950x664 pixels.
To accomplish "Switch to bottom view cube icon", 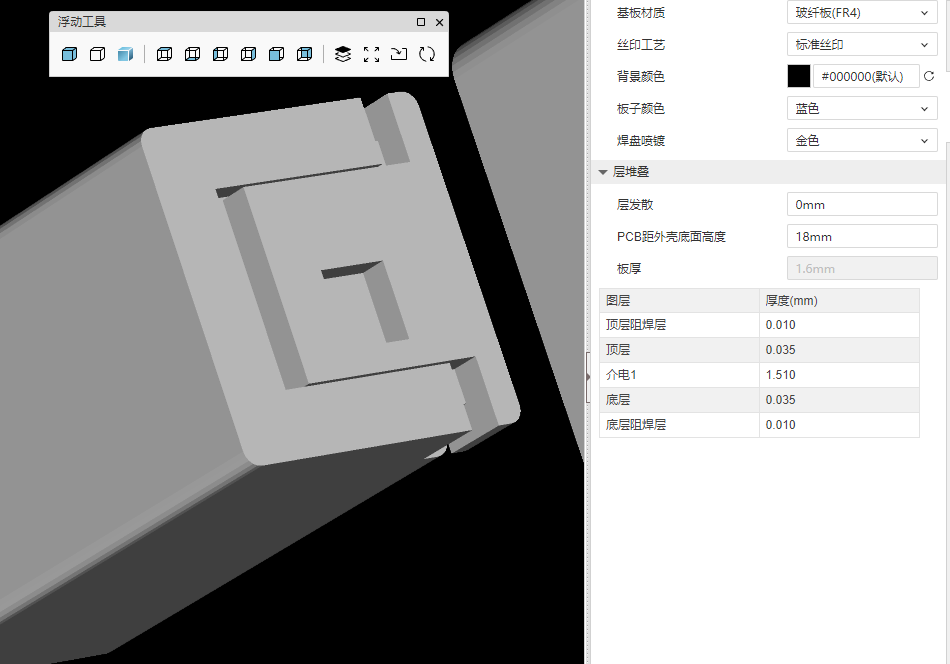I will (x=193, y=54).
